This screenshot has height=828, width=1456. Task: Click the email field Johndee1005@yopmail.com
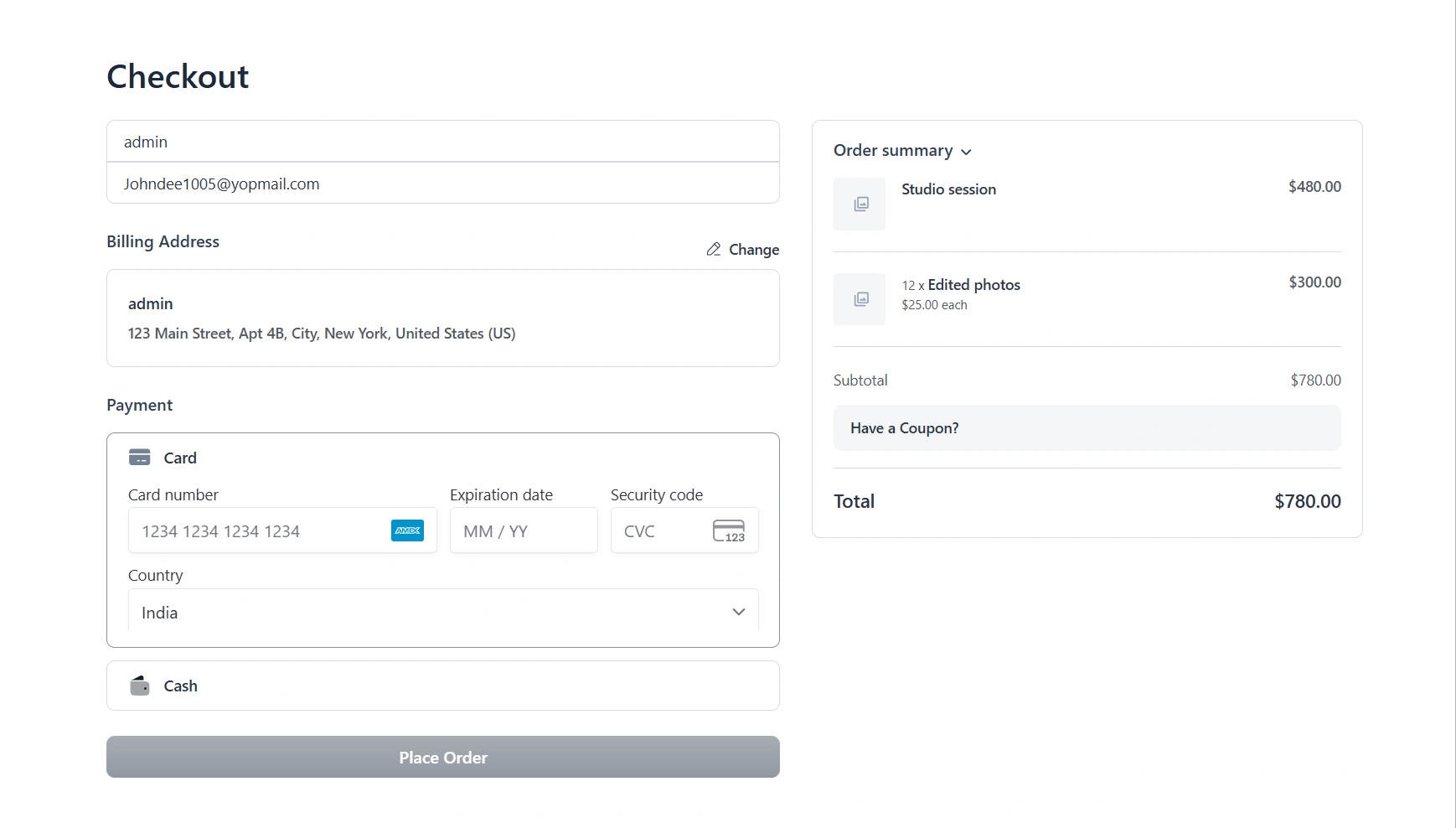click(443, 184)
